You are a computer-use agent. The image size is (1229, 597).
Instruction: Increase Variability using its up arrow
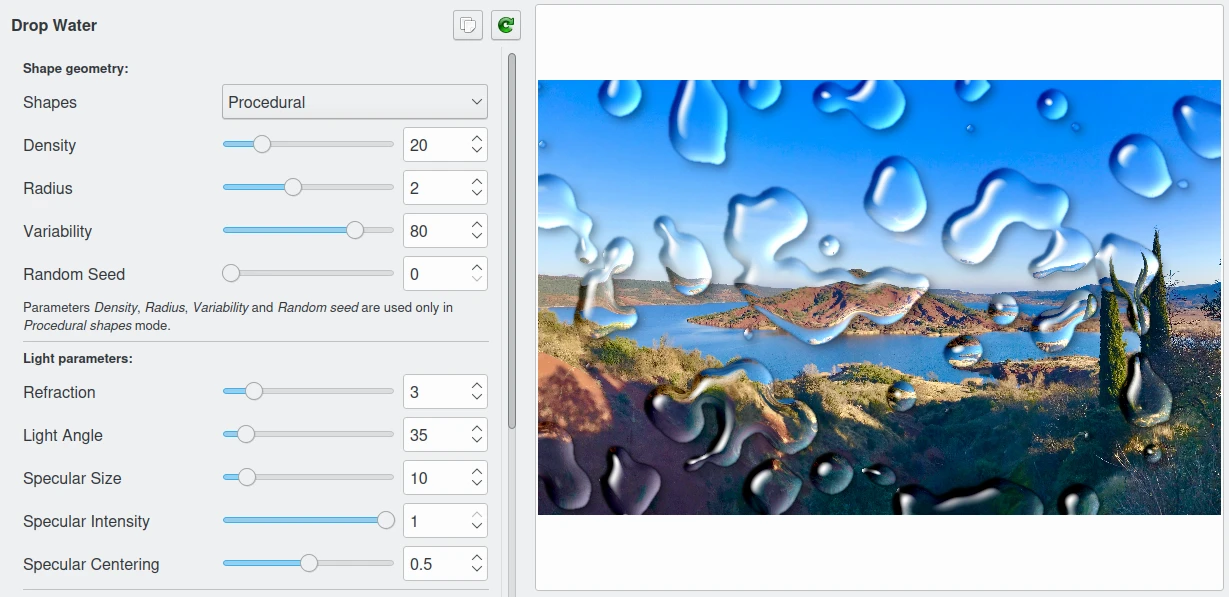tap(477, 225)
